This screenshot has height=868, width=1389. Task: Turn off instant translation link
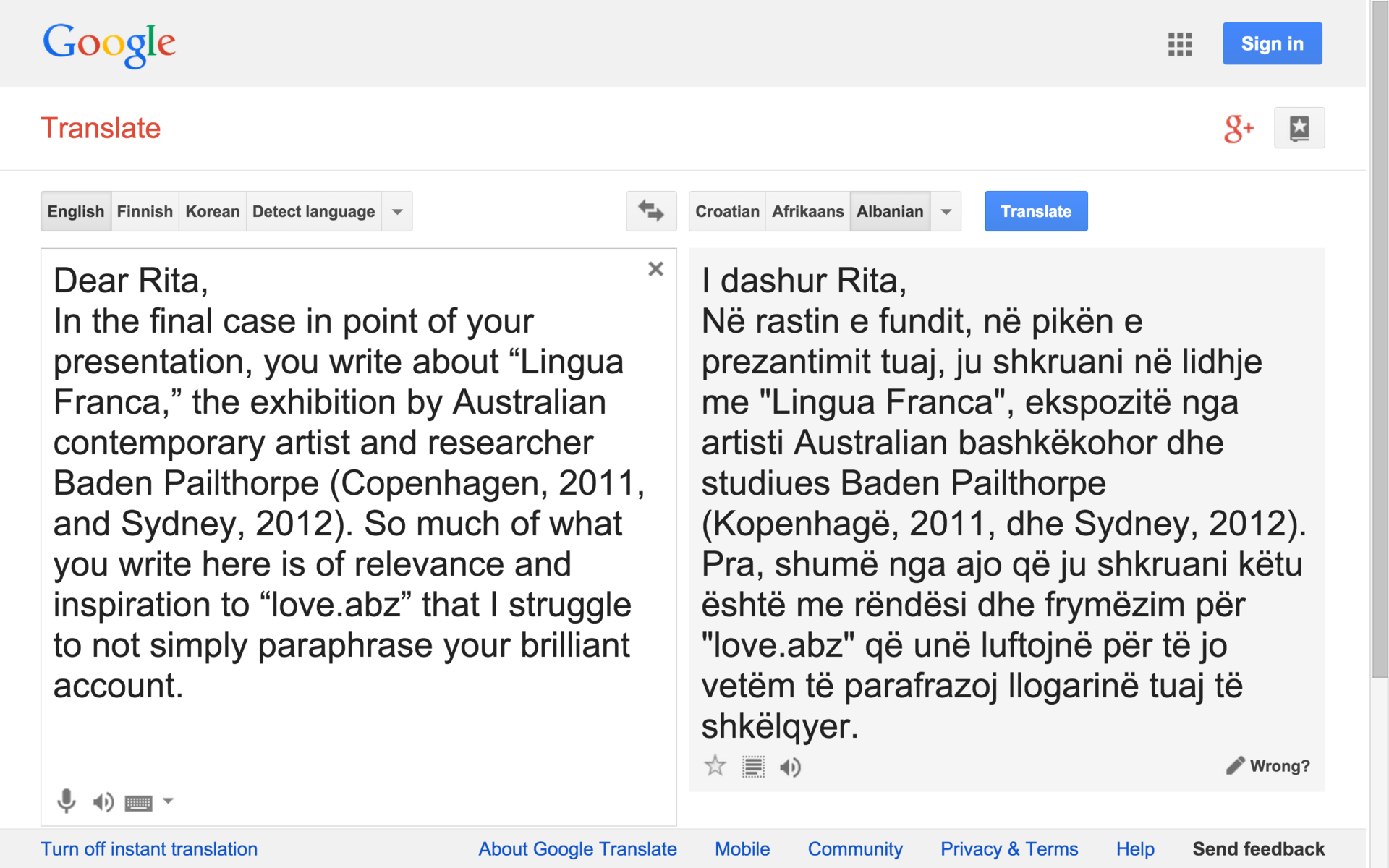pyautogui.click(x=149, y=849)
